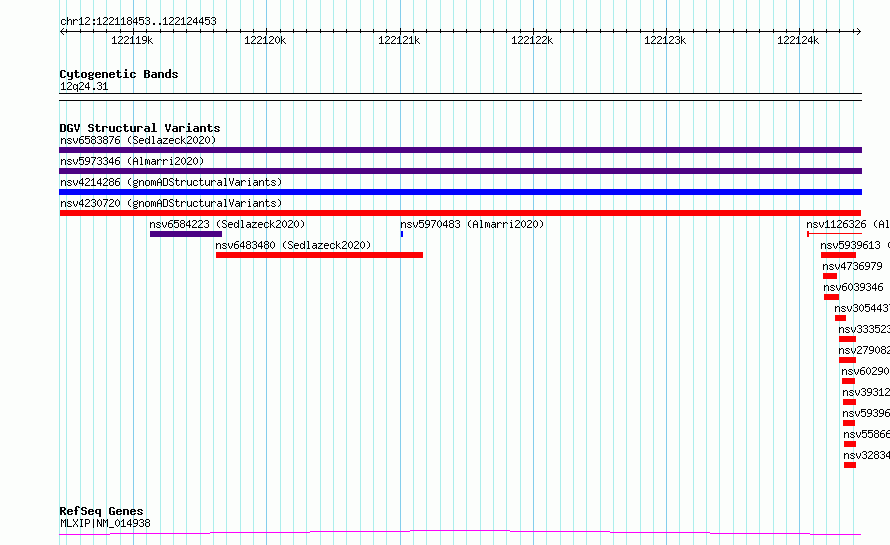This screenshot has height=545, width=890.
Task: Click the red bar under nsv5939613
Action: [x=838, y=255]
